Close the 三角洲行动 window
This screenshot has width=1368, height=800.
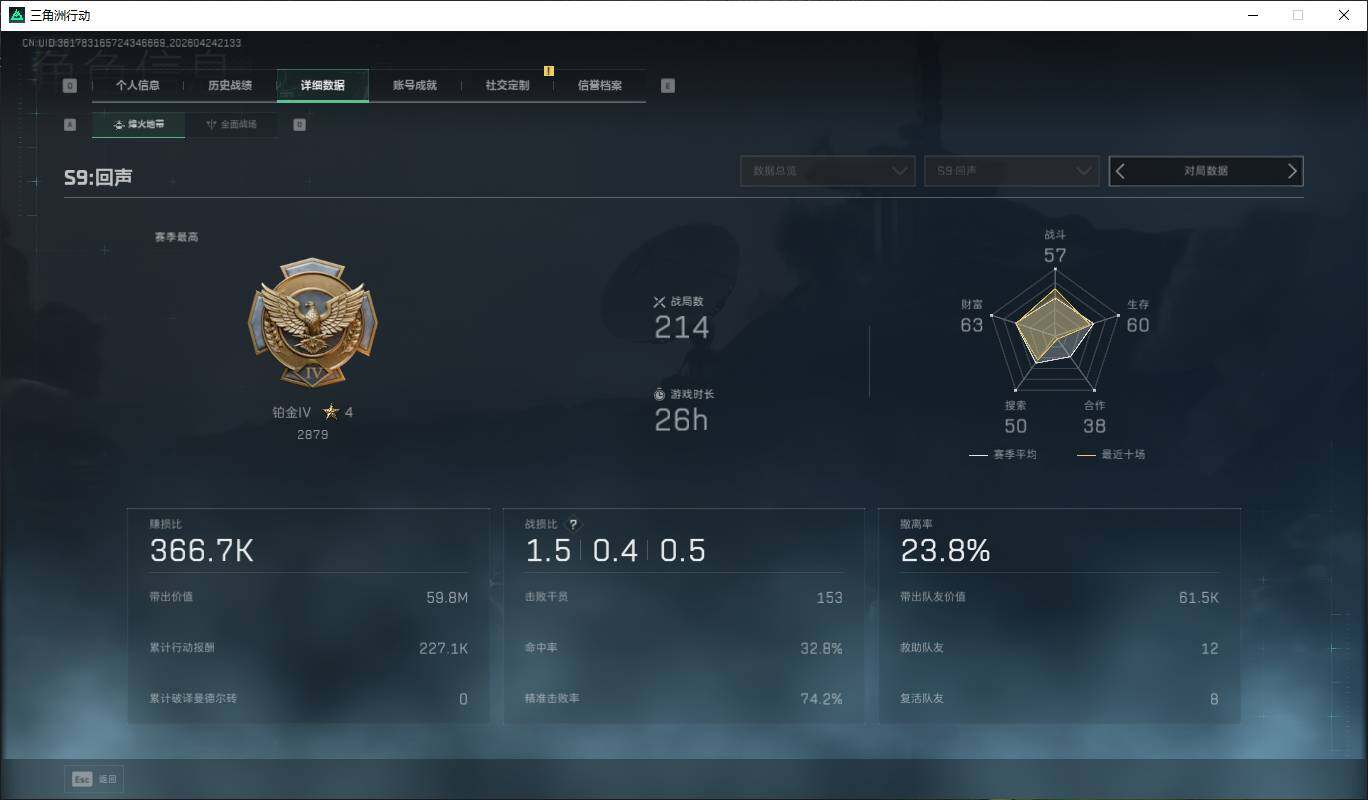tap(1344, 15)
